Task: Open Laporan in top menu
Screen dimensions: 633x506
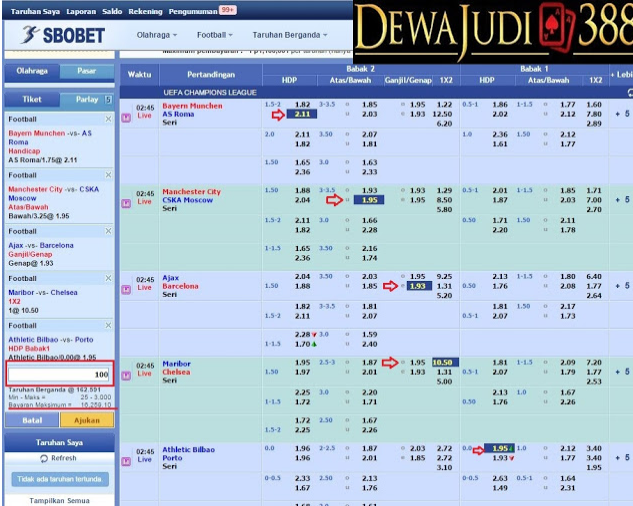Action: [x=81, y=11]
